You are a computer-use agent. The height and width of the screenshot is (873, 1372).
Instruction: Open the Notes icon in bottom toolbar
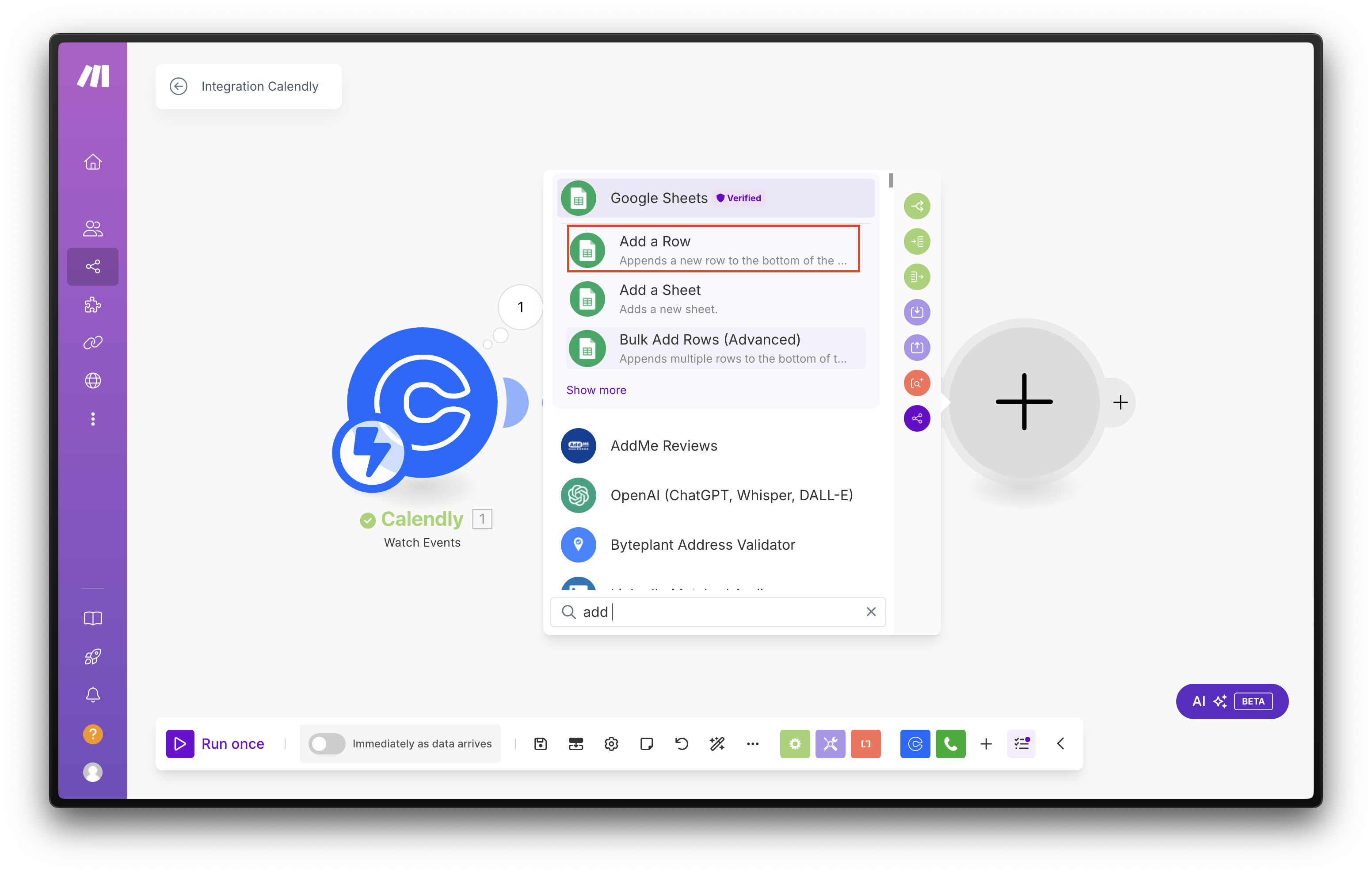click(646, 743)
